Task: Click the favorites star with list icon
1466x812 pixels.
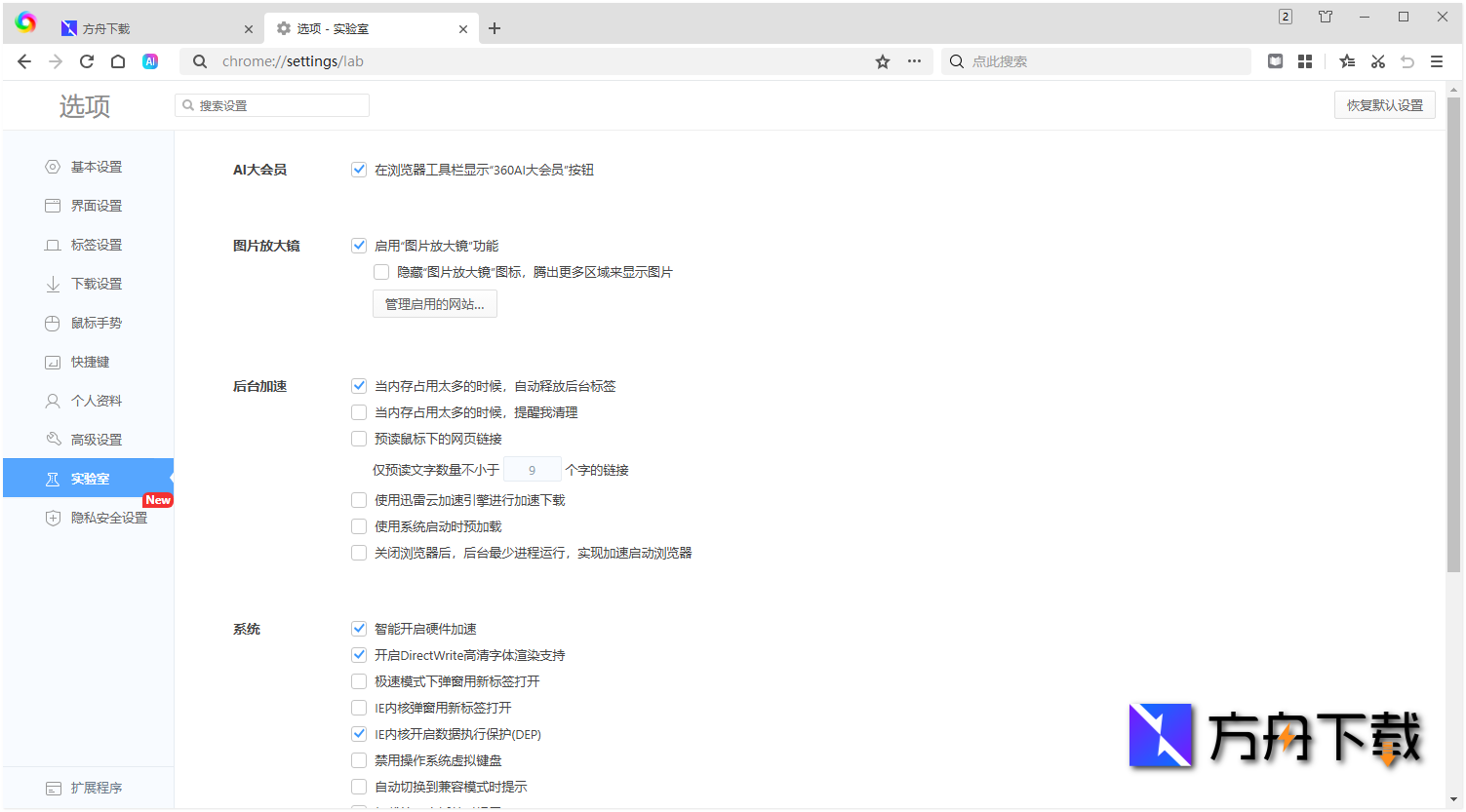Action: [1347, 60]
